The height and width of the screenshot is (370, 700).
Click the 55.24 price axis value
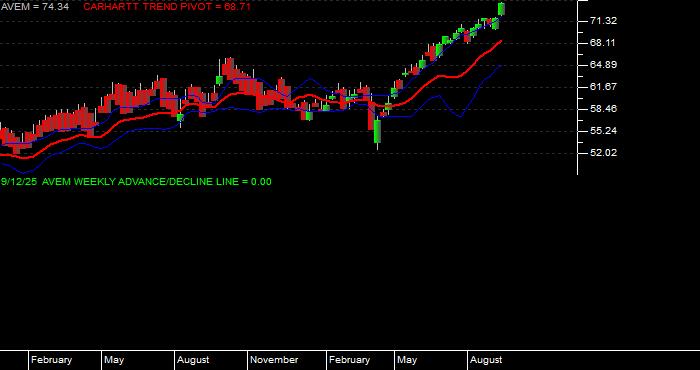coord(603,130)
